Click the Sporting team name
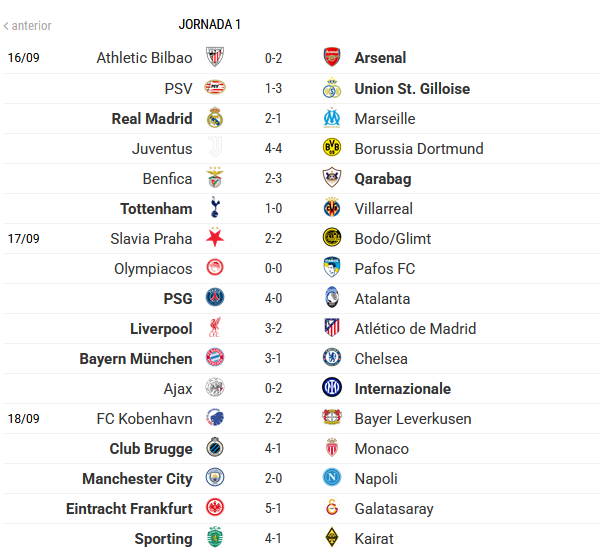Image resolution: width=600 pixels, height=553 pixels. tap(163, 538)
